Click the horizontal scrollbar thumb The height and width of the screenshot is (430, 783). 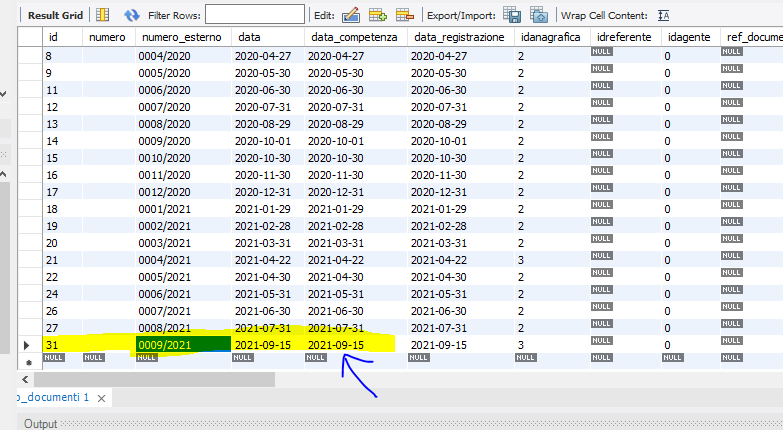pyautogui.click(x=154, y=379)
